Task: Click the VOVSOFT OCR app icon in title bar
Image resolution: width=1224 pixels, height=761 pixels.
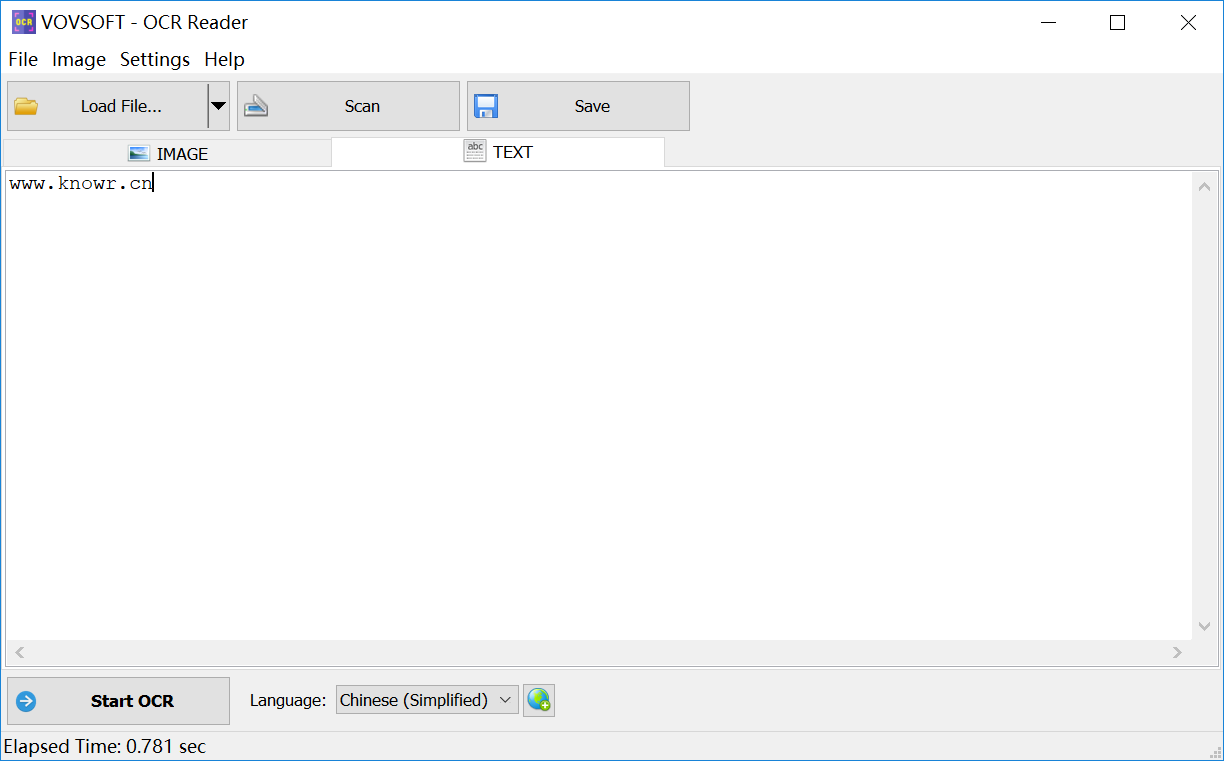Action: [23, 22]
